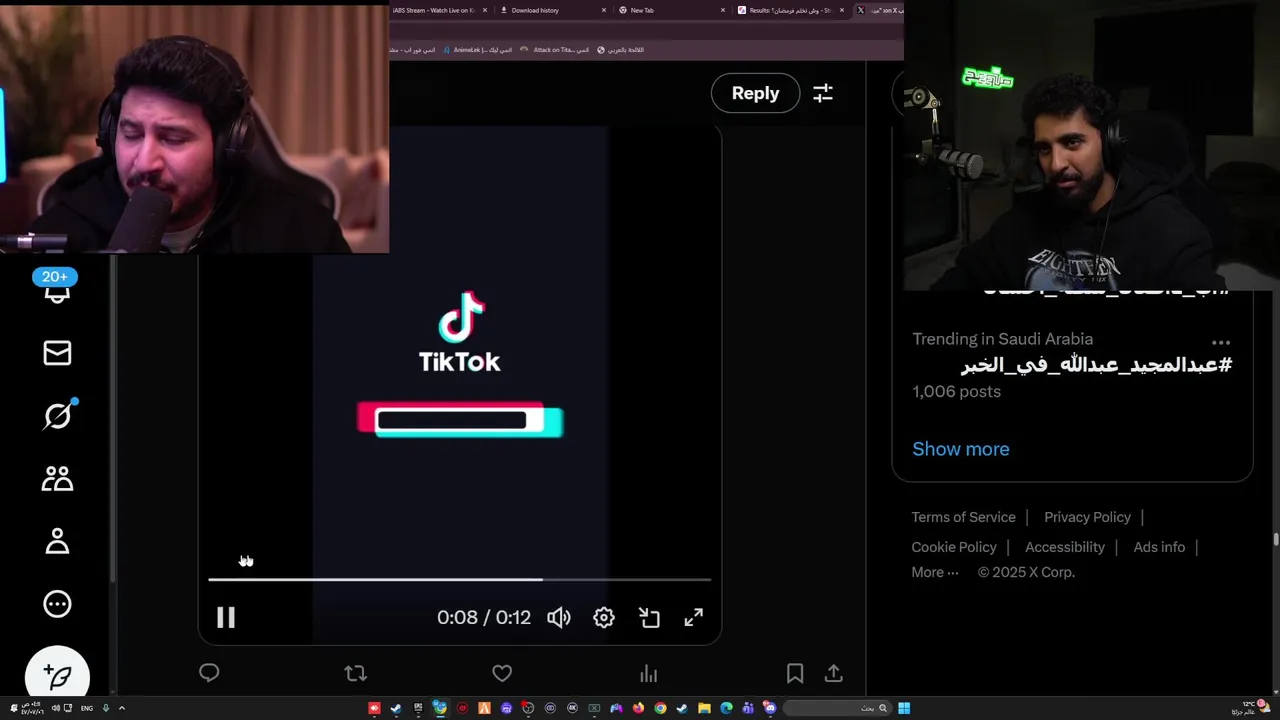
Task: Switch to ABS Stream Watch Live tab
Action: coord(435,10)
